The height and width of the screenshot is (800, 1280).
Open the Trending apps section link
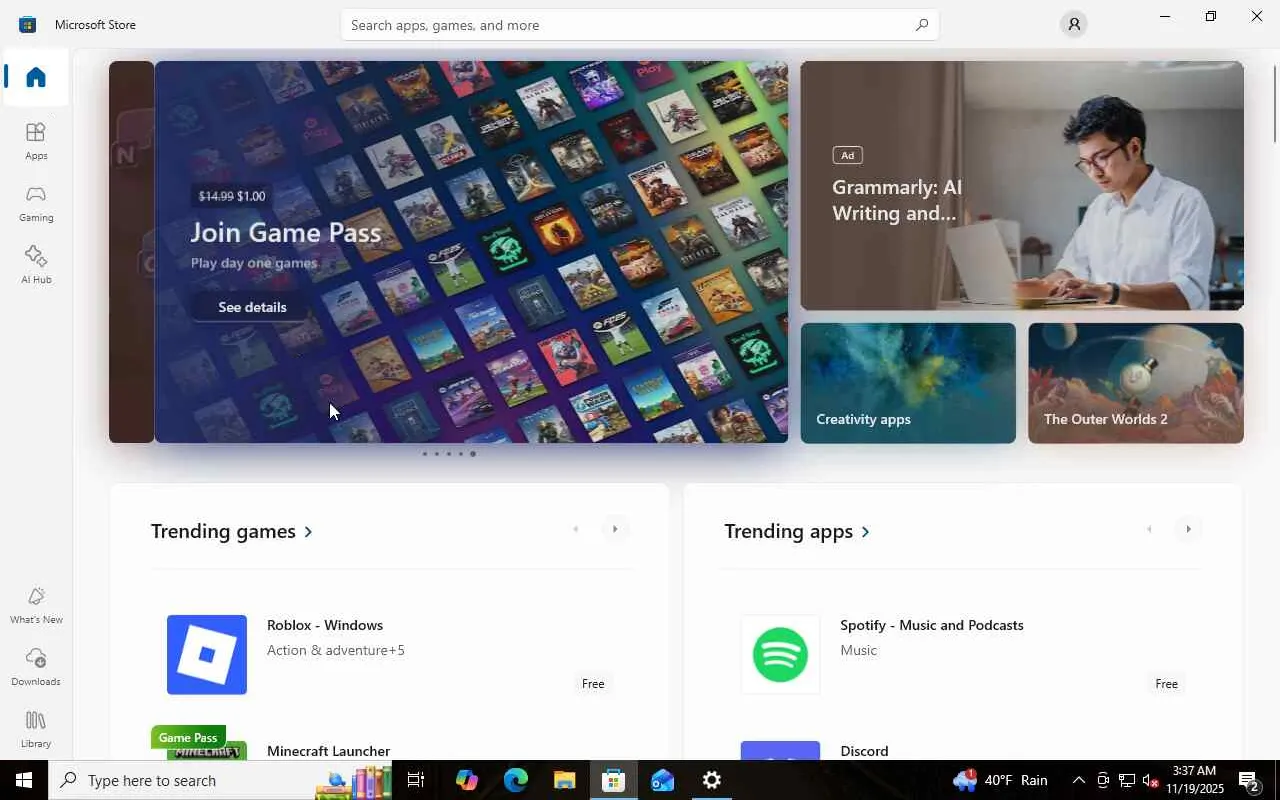point(797,531)
